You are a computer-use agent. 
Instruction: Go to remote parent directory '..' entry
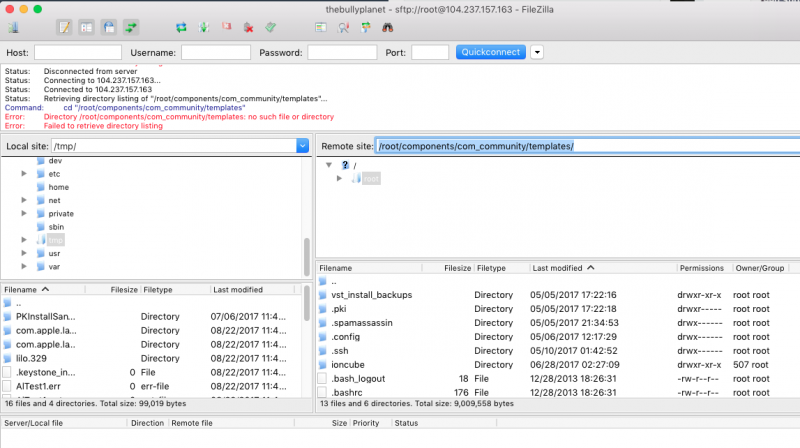click(334, 281)
